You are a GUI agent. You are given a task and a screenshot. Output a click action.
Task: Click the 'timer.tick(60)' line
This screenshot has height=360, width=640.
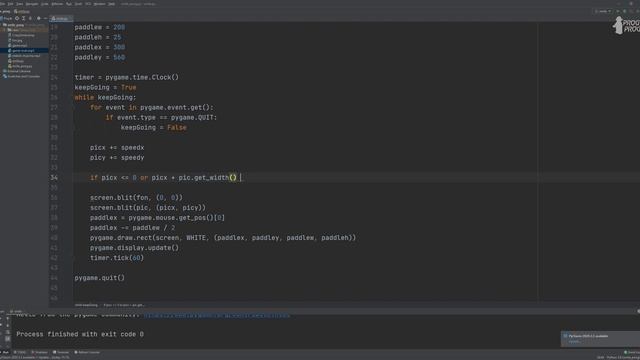117,258
